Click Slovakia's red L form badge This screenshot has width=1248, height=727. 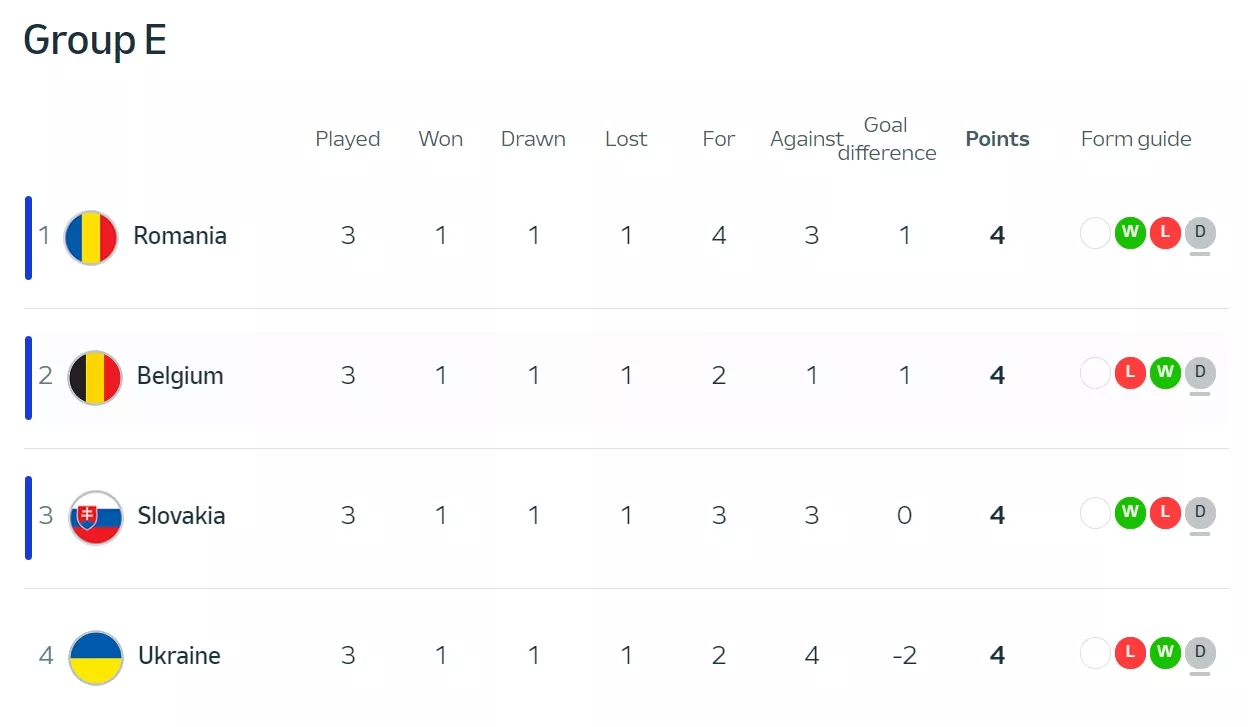[x=1165, y=514]
